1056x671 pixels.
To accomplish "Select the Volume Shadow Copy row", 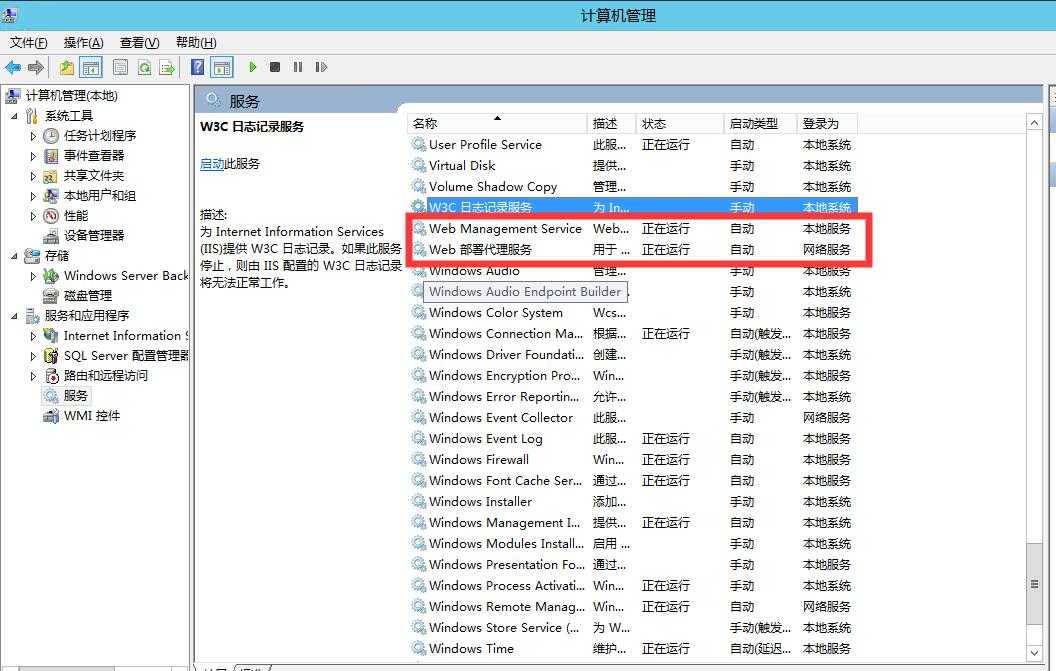I will 632,187.
